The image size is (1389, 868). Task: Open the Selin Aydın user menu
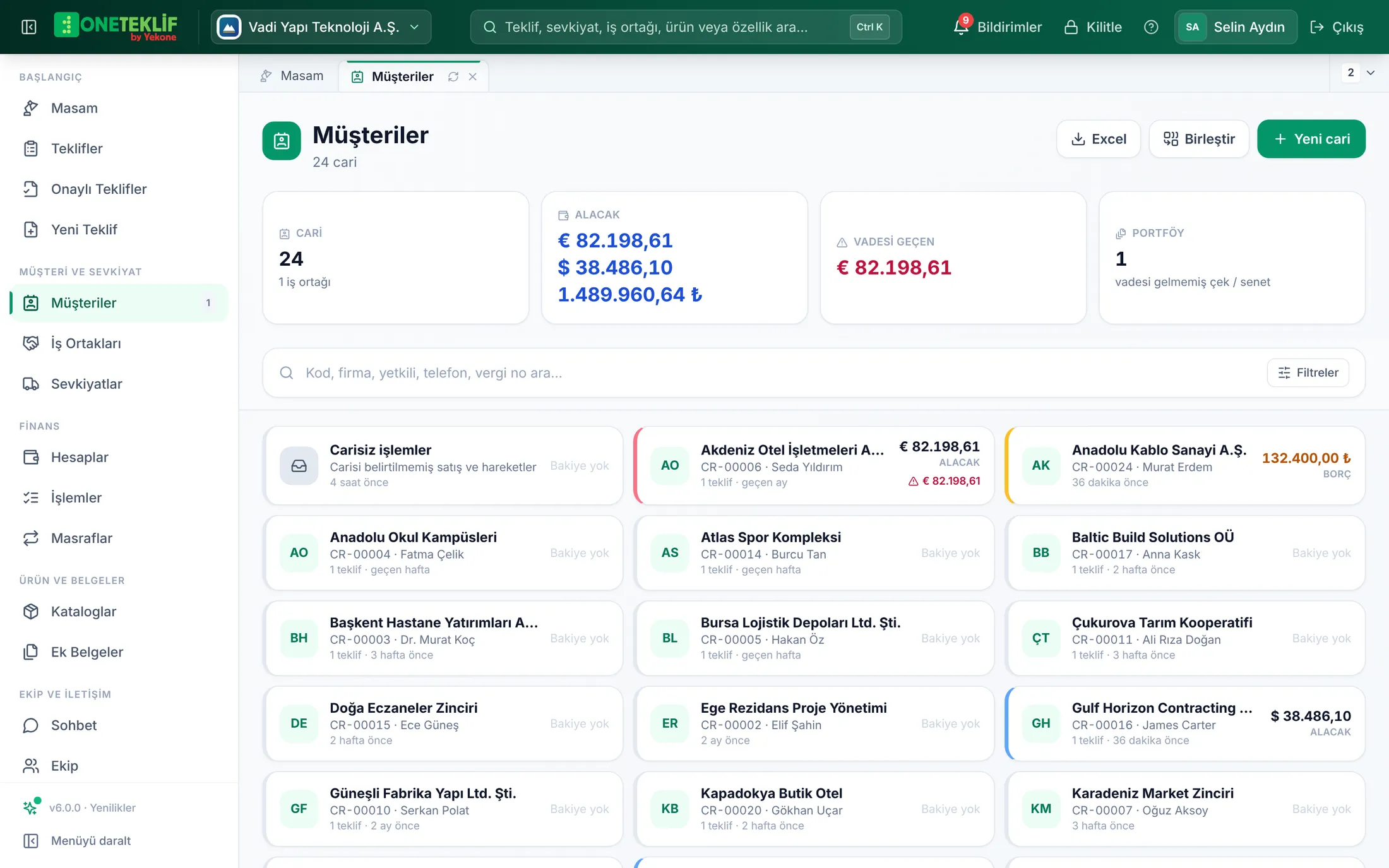(1236, 27)
